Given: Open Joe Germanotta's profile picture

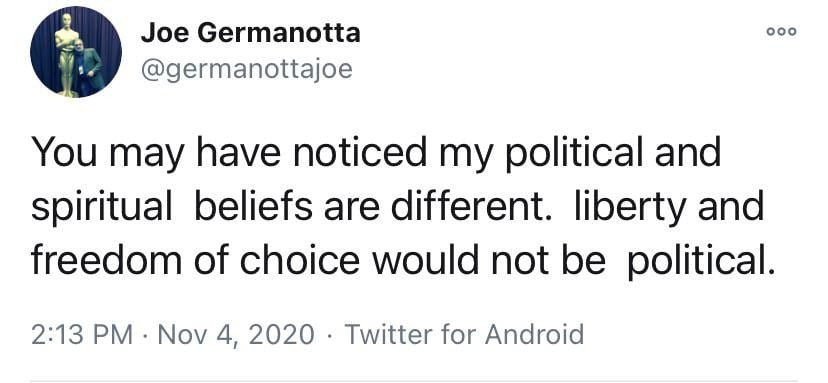Looking at the screenshot, I should [76, 52].
